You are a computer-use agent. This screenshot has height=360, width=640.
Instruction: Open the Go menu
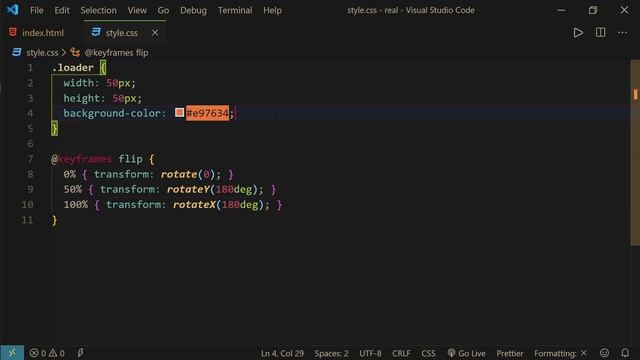coord(163,10)
